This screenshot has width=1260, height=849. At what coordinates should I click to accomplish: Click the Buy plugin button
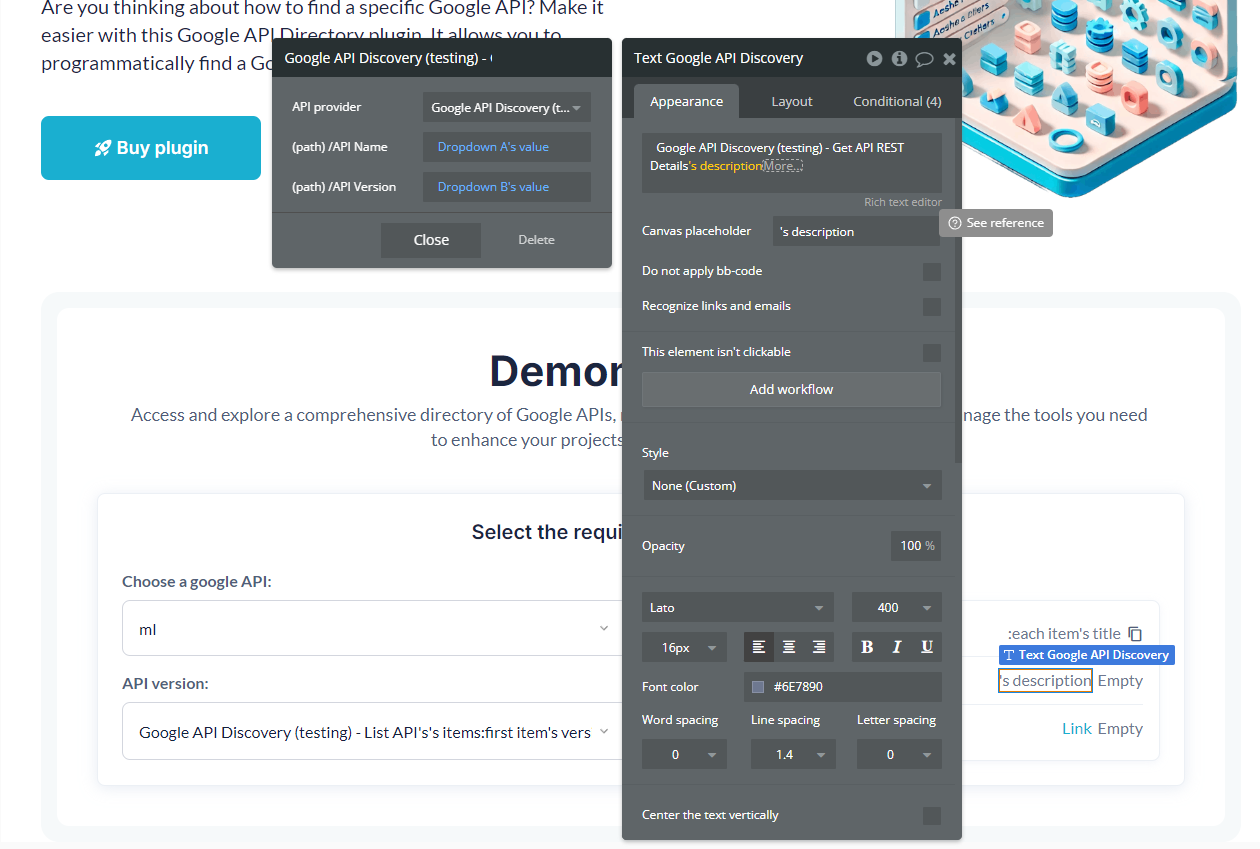pos(151,148)
